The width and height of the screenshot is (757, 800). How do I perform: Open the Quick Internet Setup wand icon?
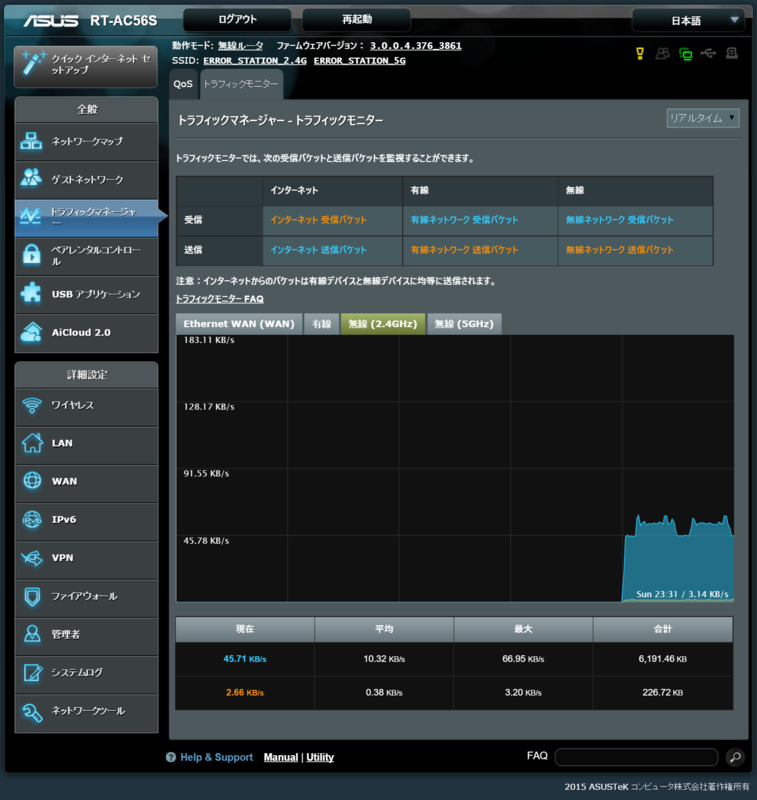click(x=33, y=64)
